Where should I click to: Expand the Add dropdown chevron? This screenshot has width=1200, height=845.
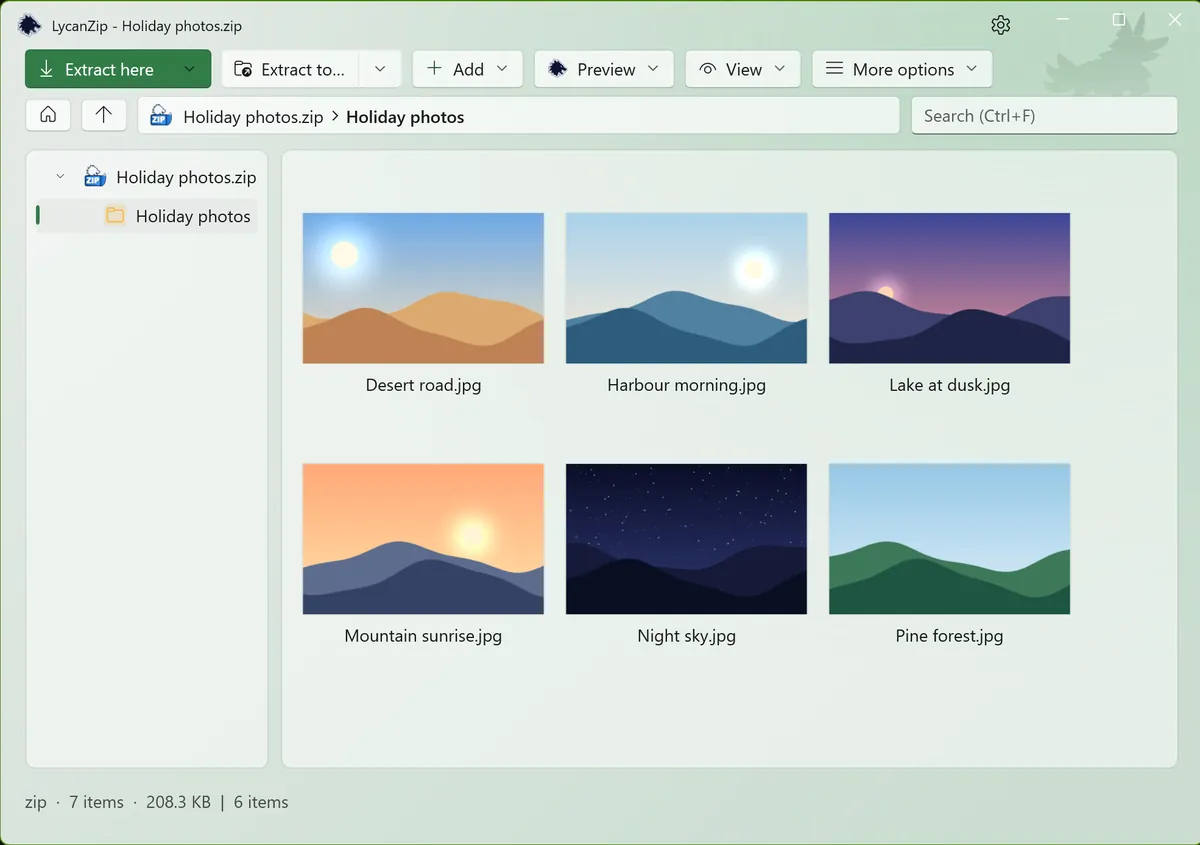[502, 69]
